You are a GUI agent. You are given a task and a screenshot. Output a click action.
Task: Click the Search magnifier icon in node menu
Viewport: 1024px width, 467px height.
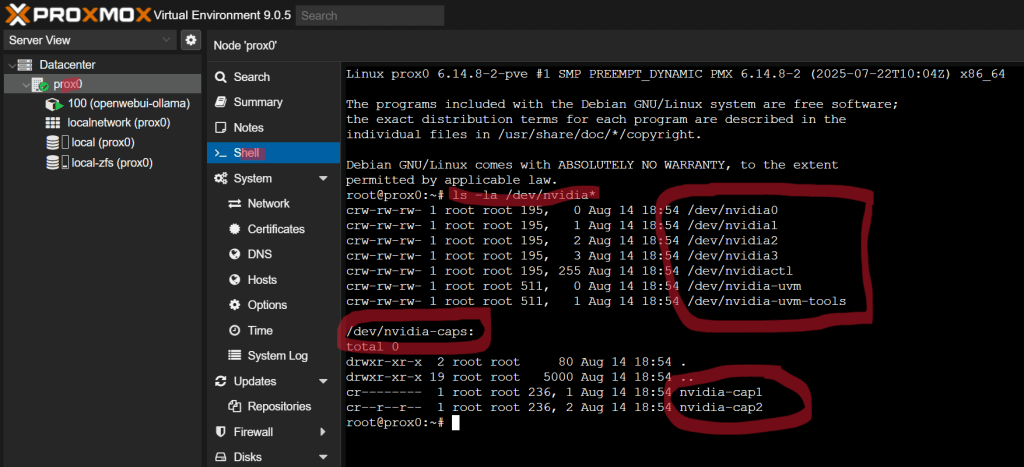pyautogui.click(x=221, y=77)
